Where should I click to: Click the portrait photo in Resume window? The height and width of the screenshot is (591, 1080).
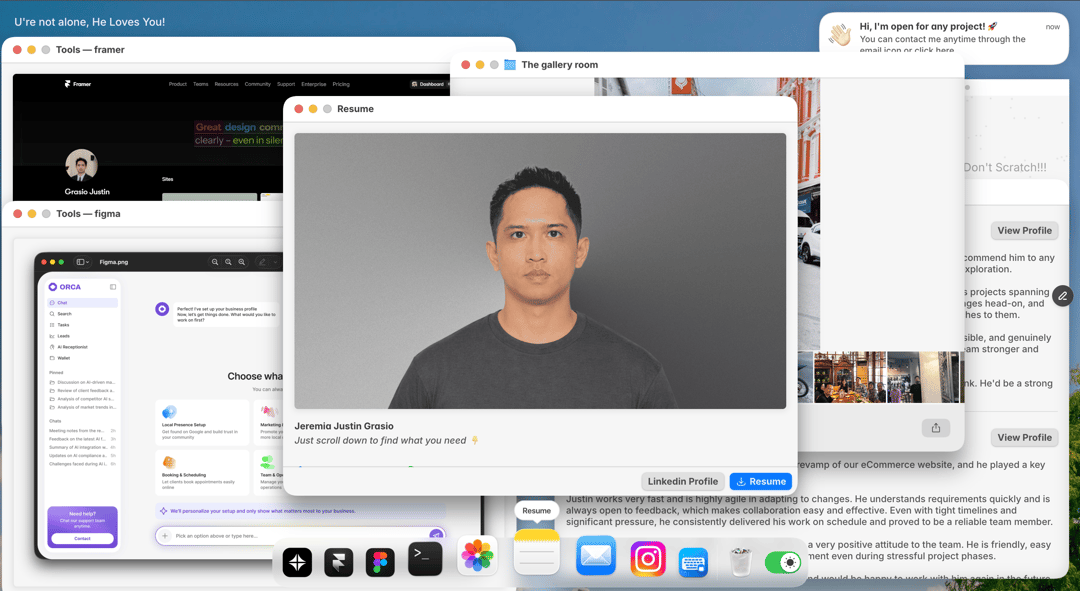pyautogui.click(x=540, y=271)
